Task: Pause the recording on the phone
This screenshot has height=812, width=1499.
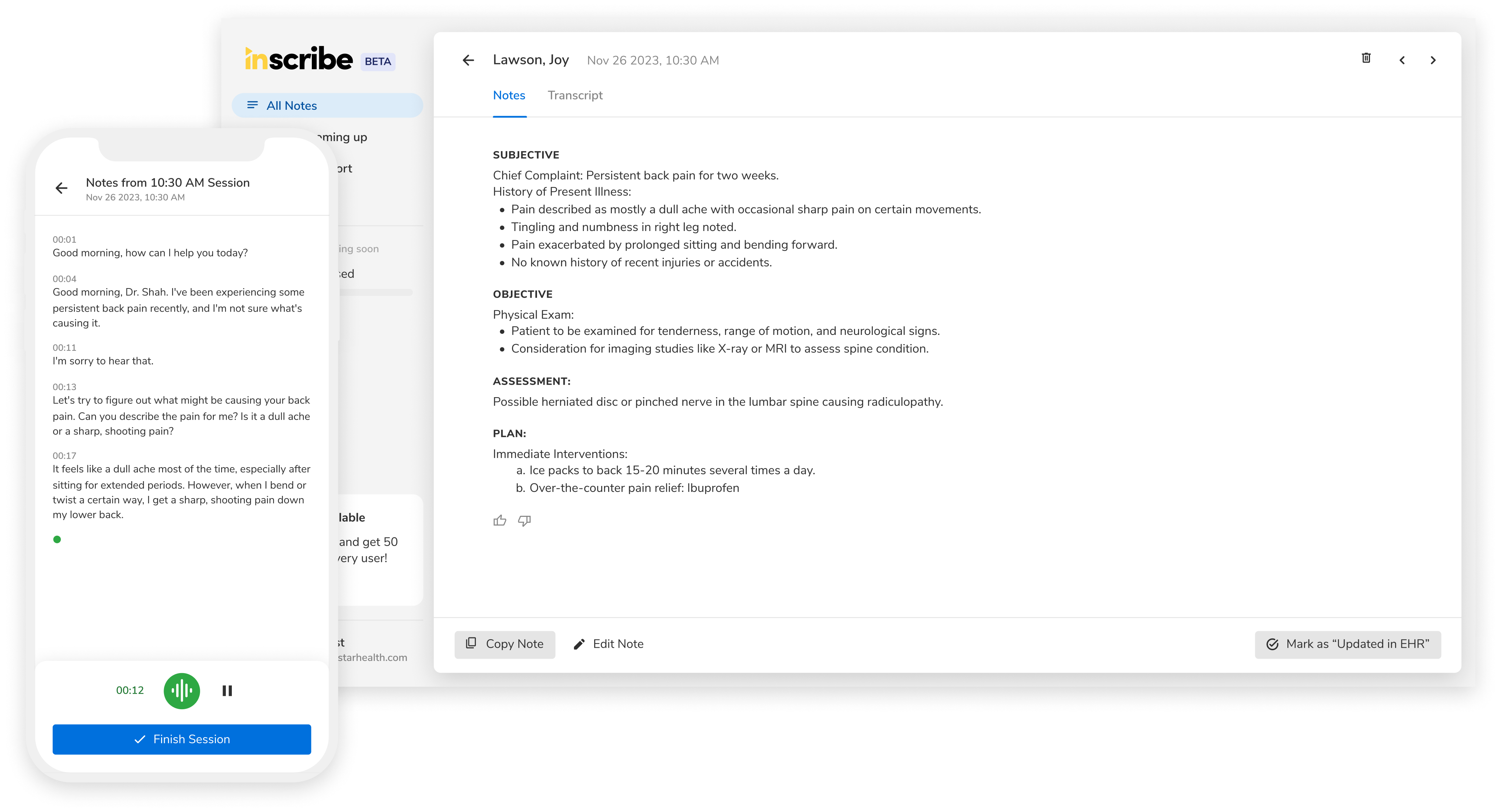Action: 227,690
